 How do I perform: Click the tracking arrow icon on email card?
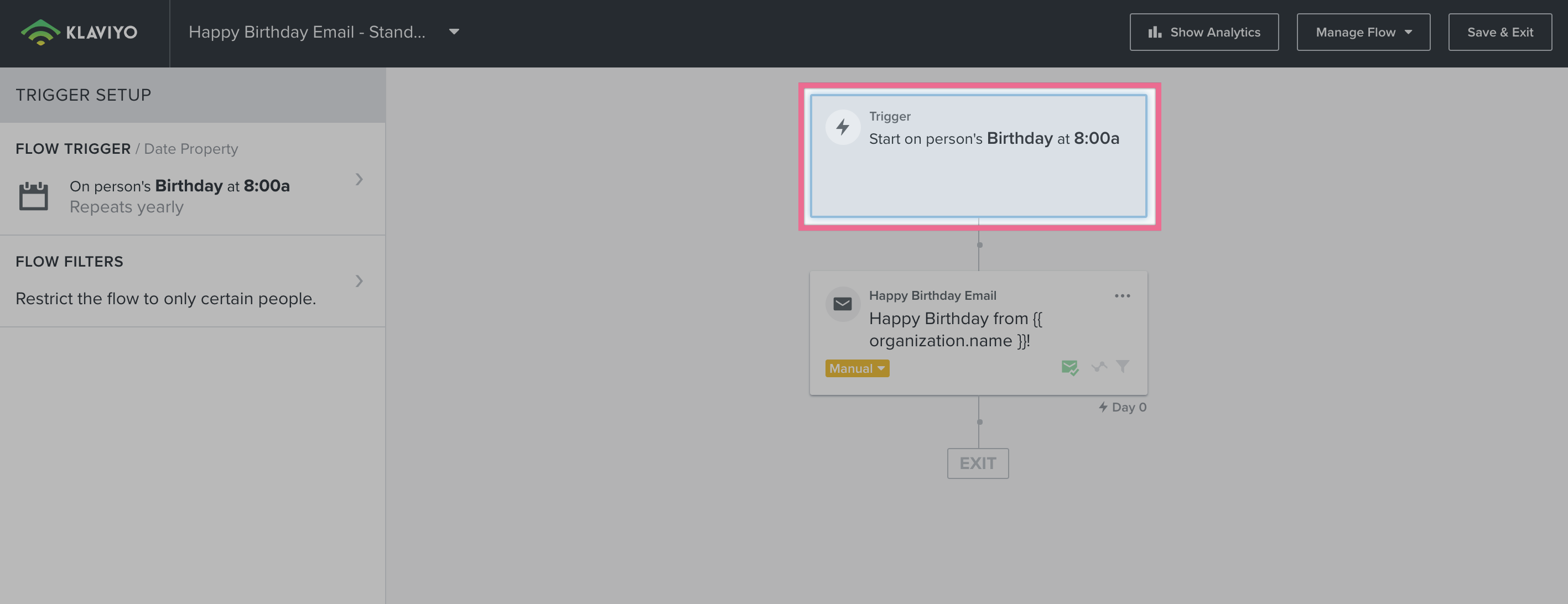point(1099,367)
